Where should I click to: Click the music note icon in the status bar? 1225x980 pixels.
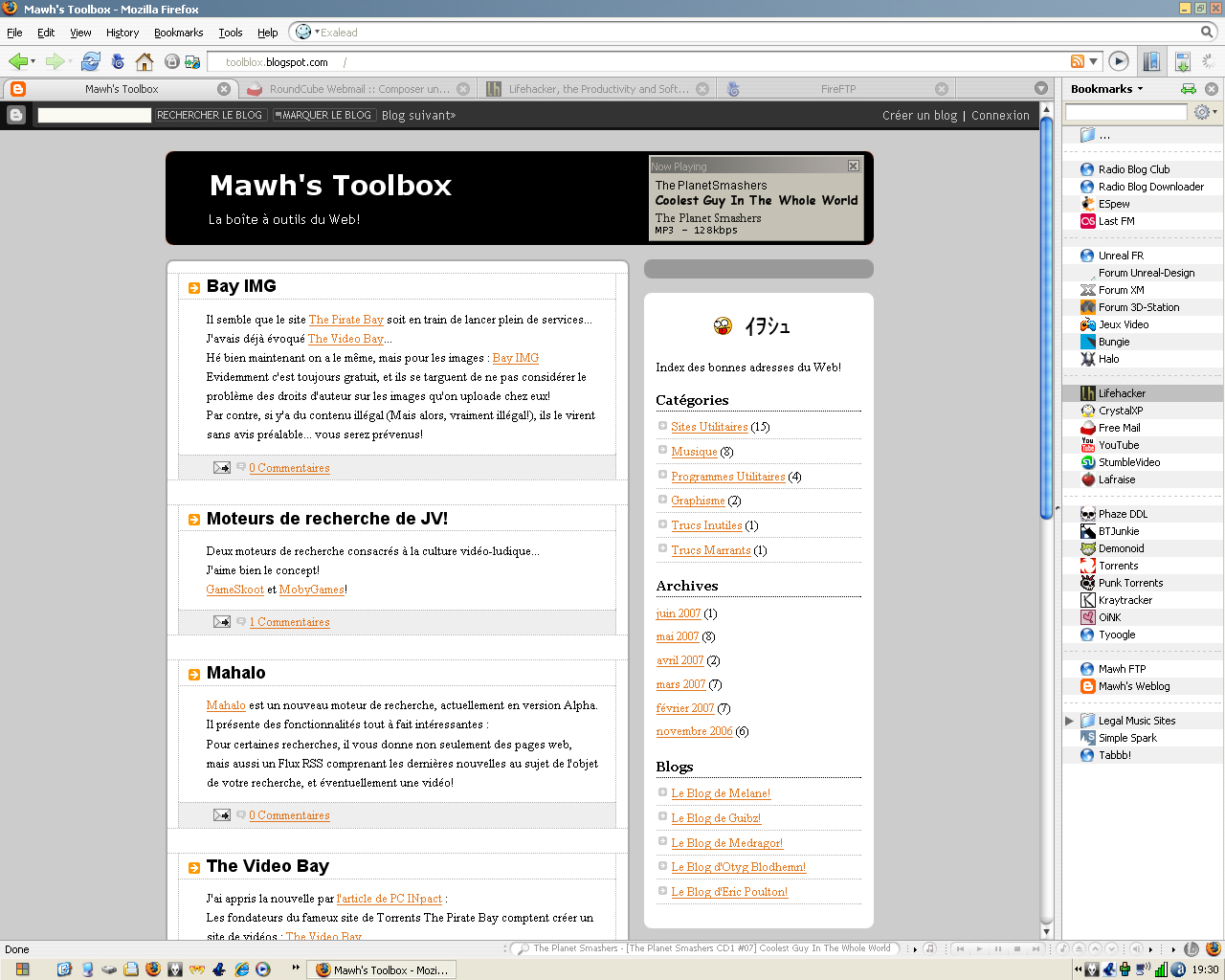pyautogui.click(x=930, y=949)
